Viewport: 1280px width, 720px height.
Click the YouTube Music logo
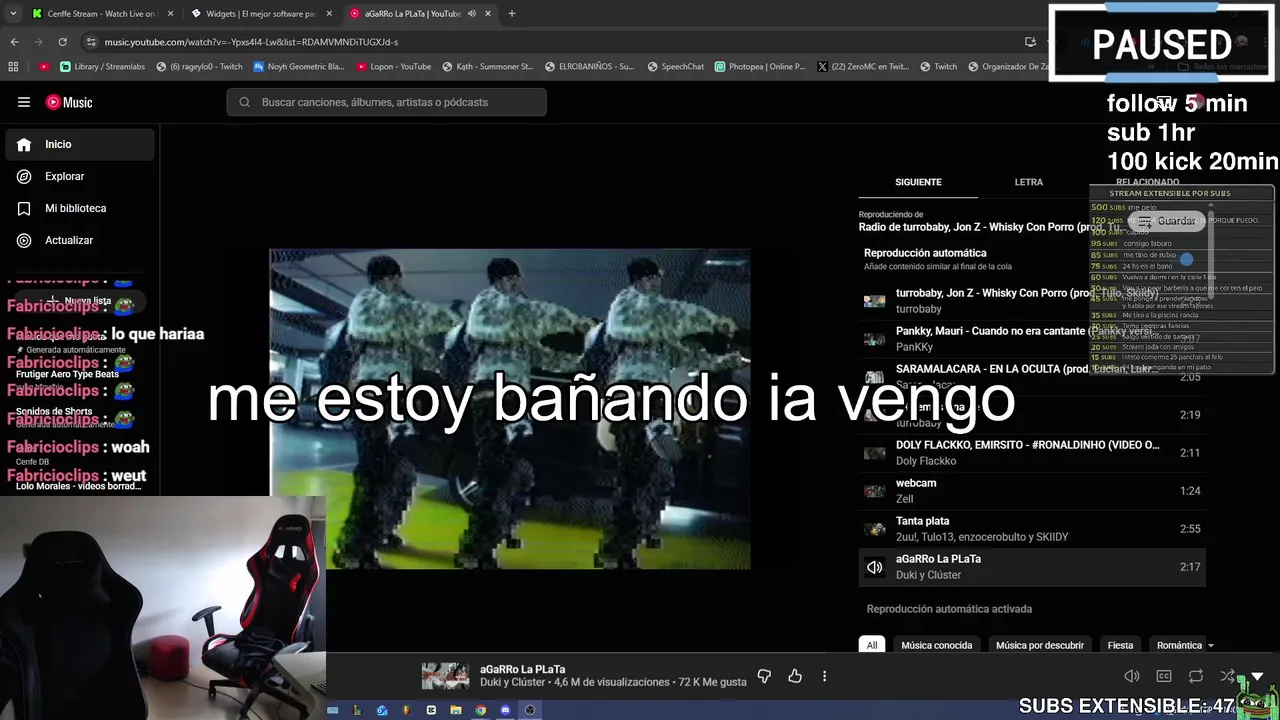pos(69,102)
